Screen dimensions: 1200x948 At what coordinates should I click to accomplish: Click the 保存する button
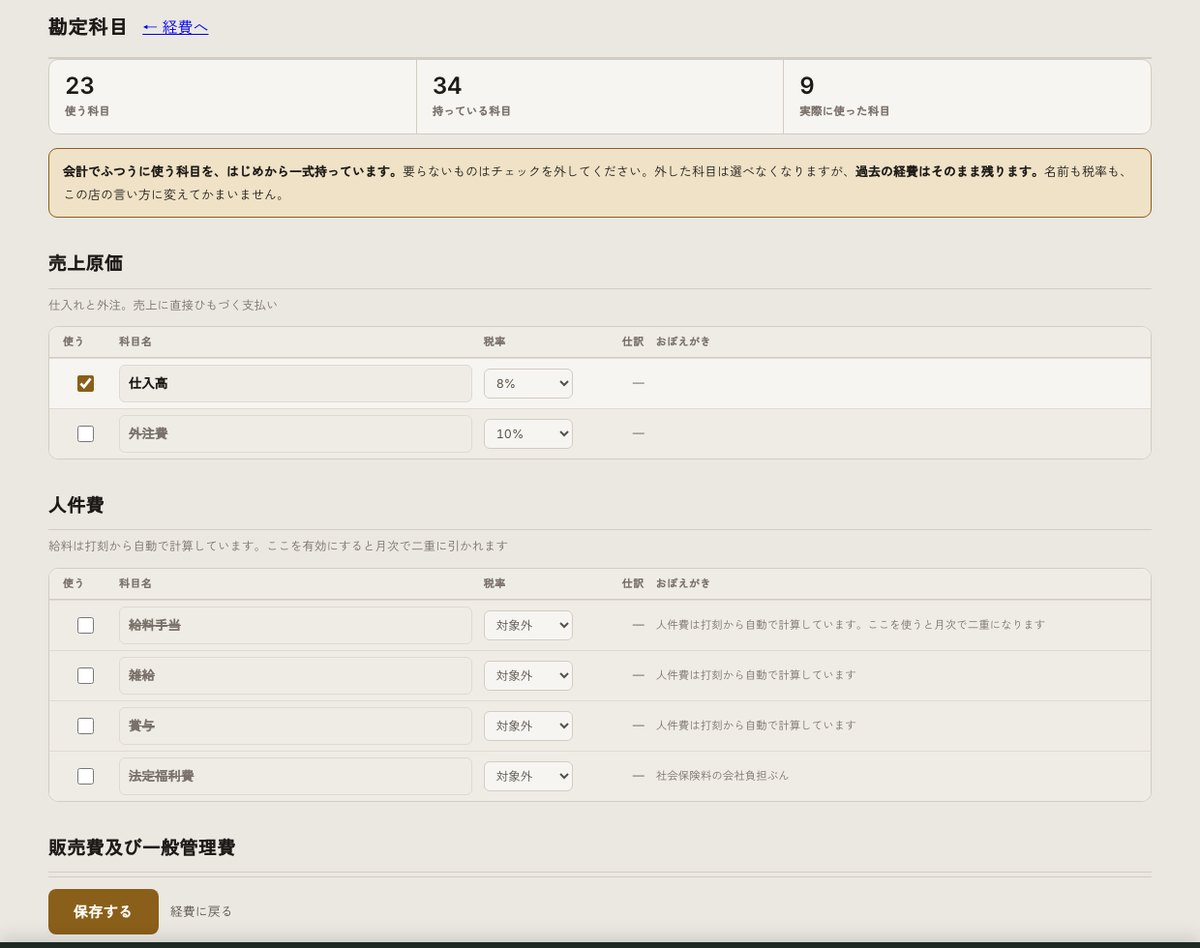103,912
